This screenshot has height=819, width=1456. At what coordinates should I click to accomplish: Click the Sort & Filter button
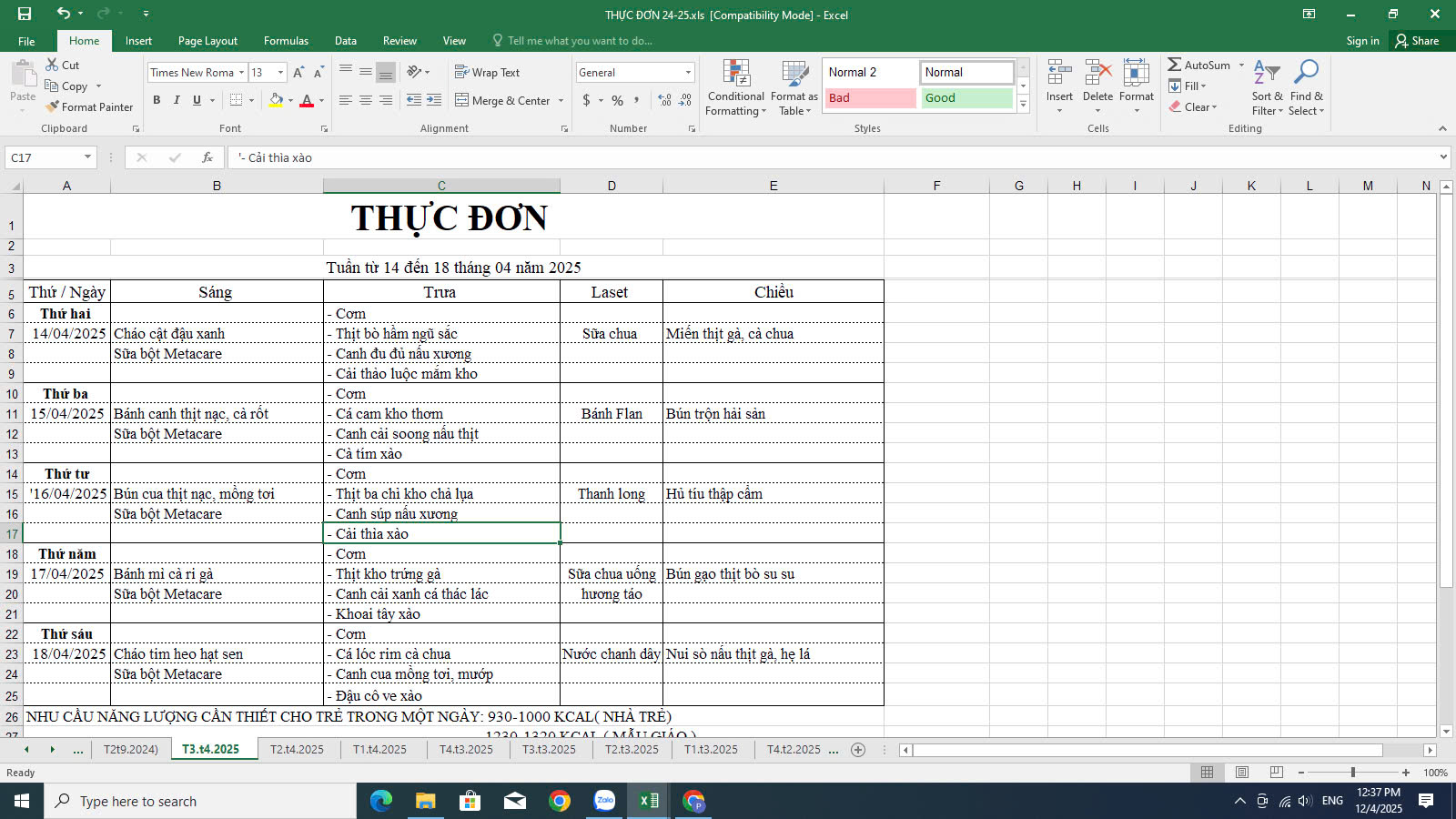[1267, 86]
